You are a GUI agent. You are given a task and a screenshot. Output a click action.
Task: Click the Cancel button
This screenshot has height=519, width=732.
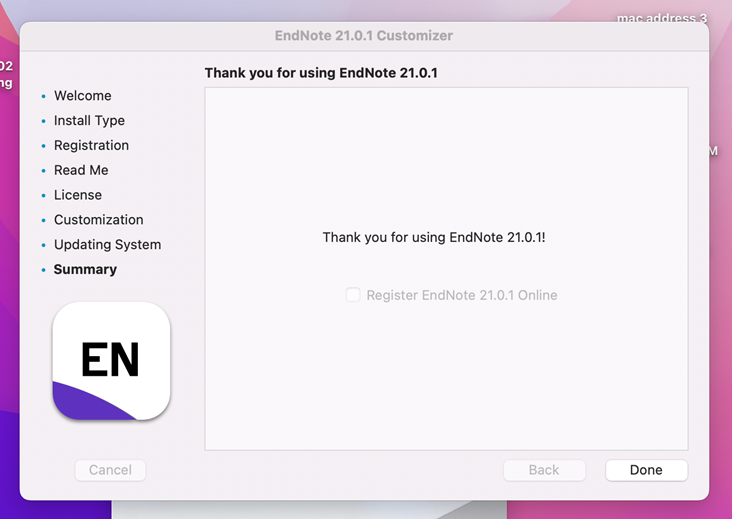[x=110, y=470]
